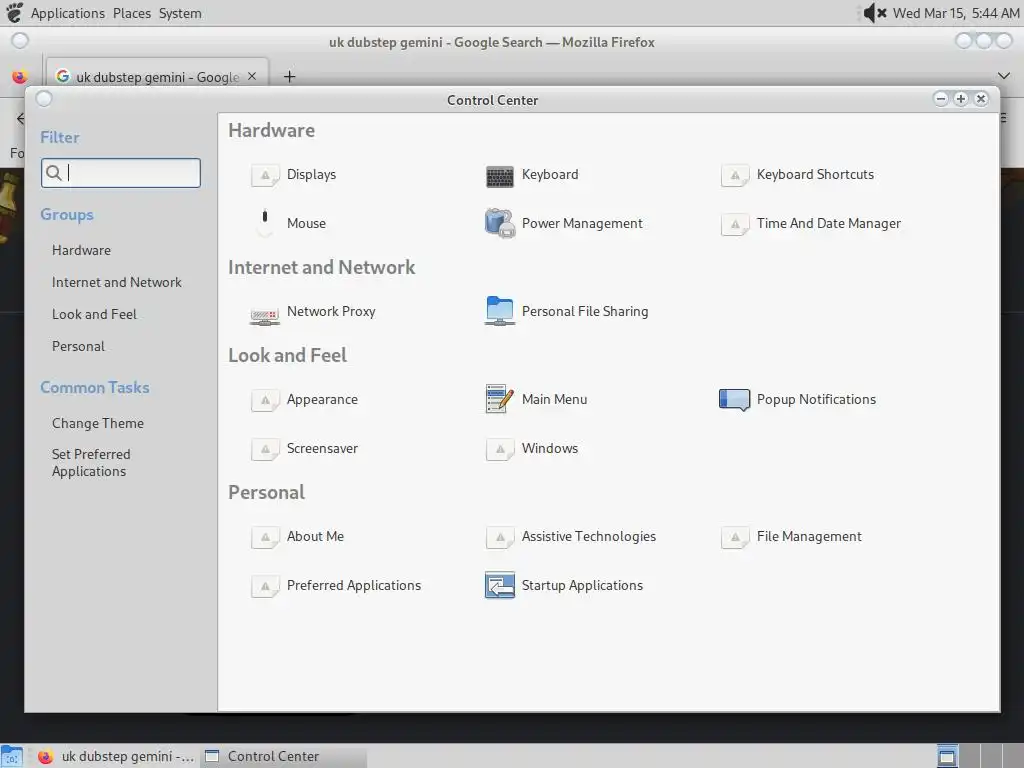Open the Screensaver icon
The height and width of the screenshot is (768, 1024).
[x=264, y=449]
